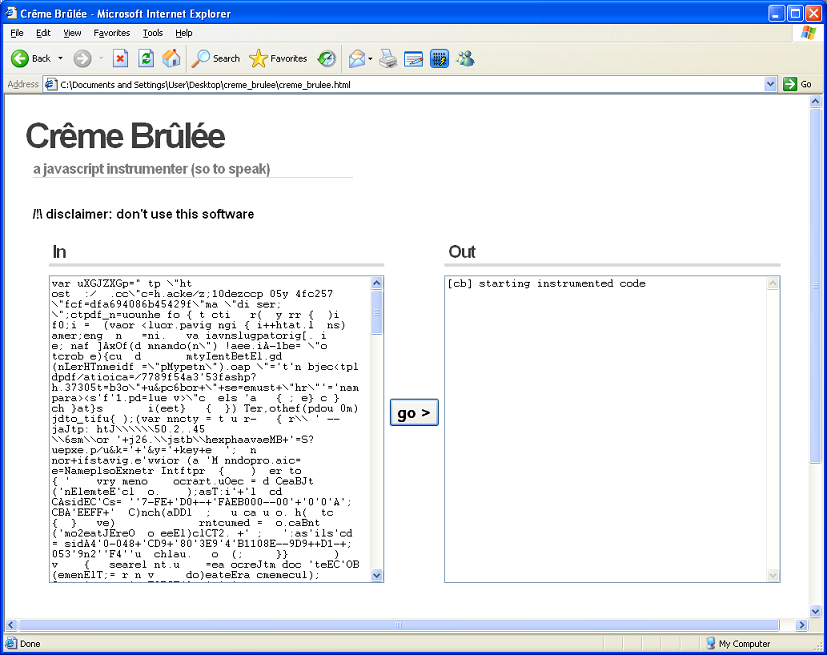Viewport: 827px width, 655px height.
Task: Click the "go >" button
Action: click(414, 412)
